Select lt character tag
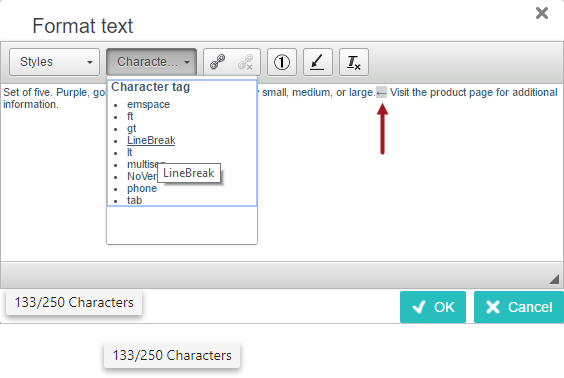 129,152
